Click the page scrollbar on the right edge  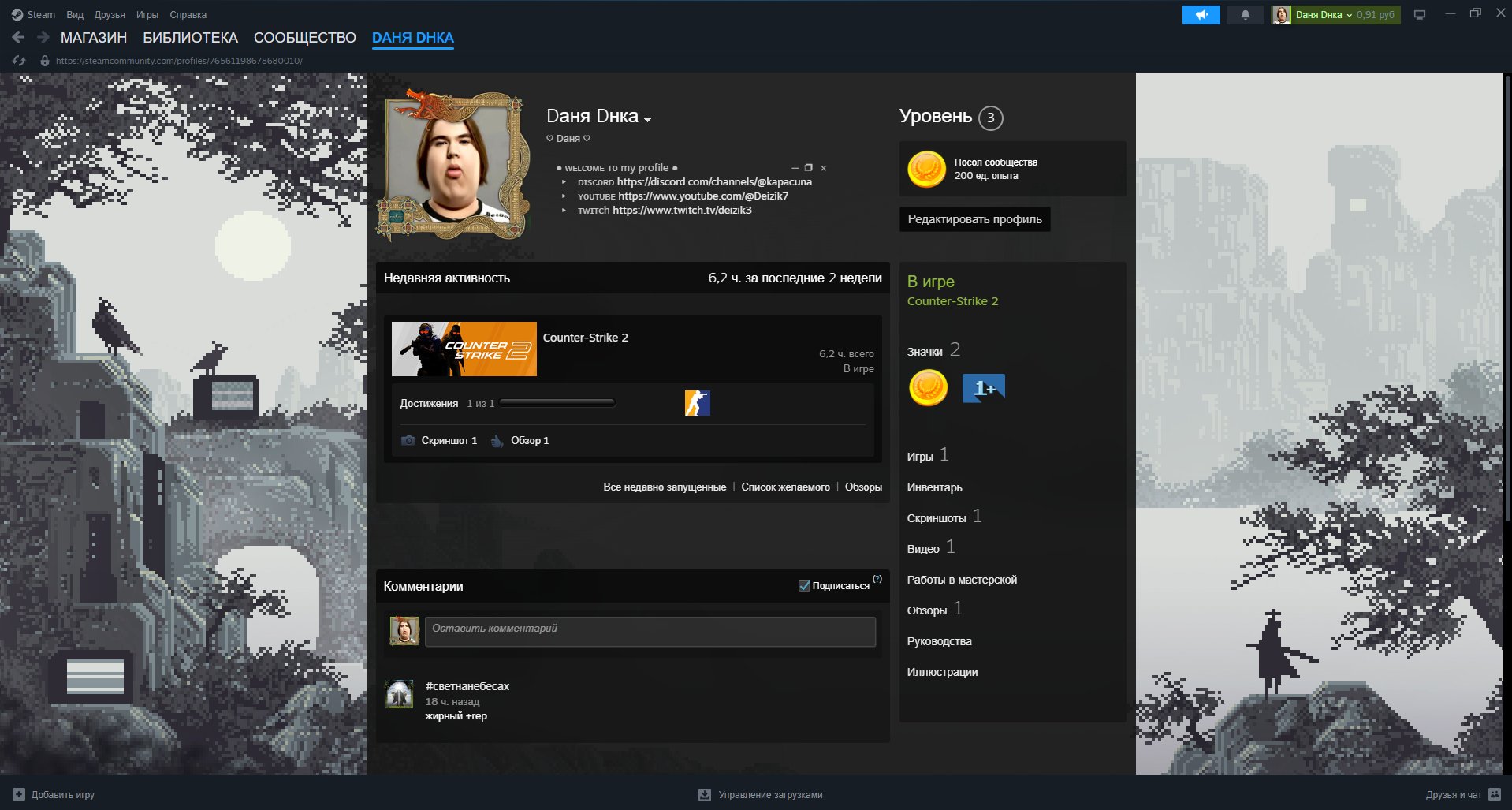[1507, 300]
